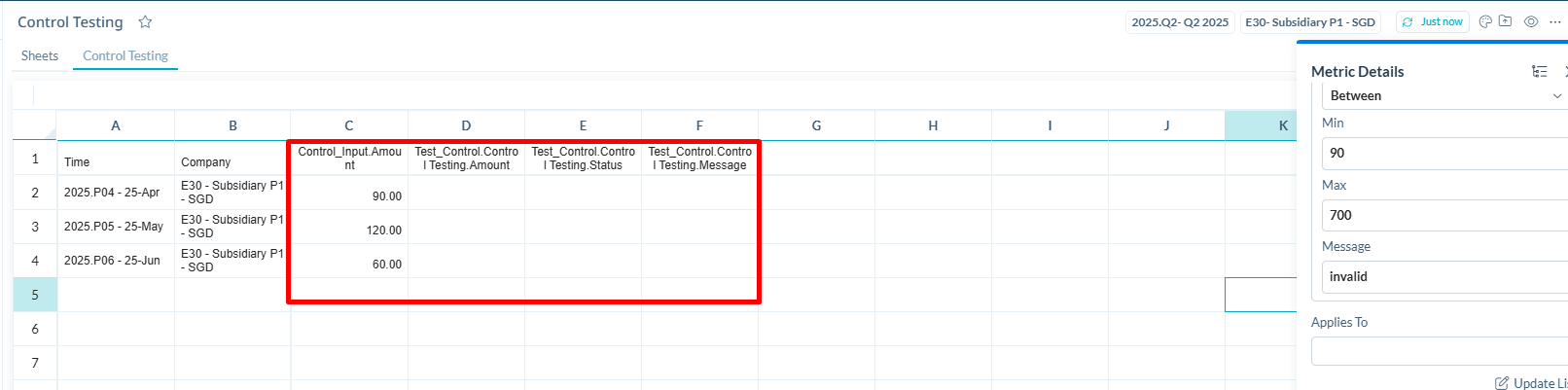Open the theme palette icon
The height and width of the screenshot is (390, 1568).
[1485, 21]
